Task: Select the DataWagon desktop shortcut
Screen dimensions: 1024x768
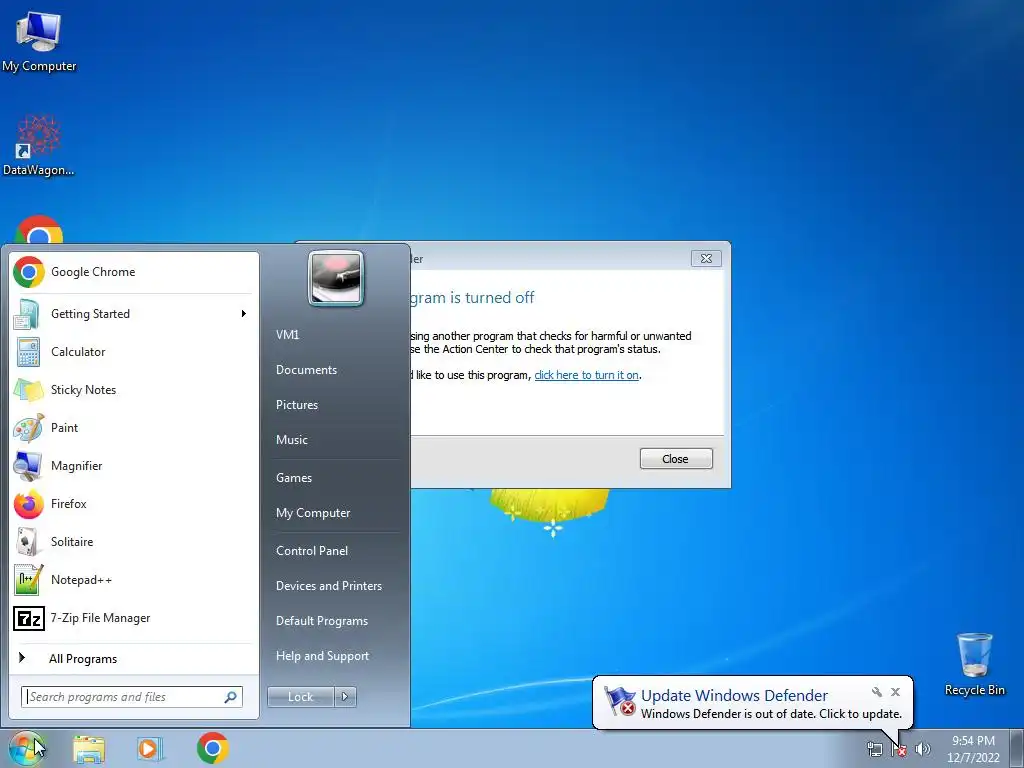Action: tap(39, 146)
